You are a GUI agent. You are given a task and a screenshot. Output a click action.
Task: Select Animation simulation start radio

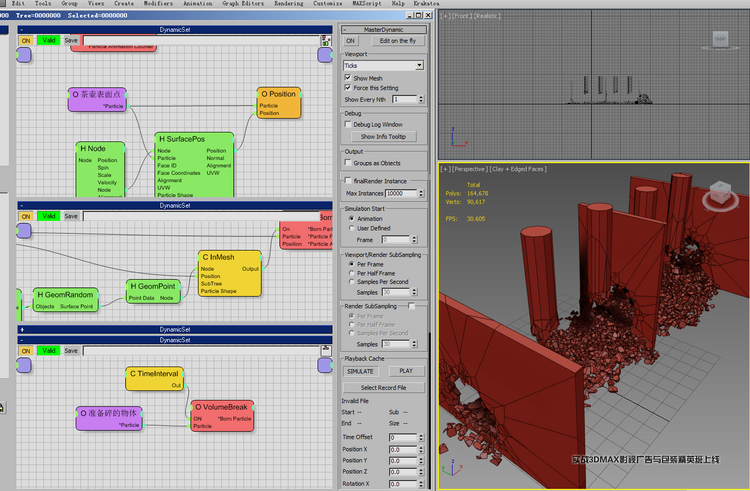click(x=352, y=218)
